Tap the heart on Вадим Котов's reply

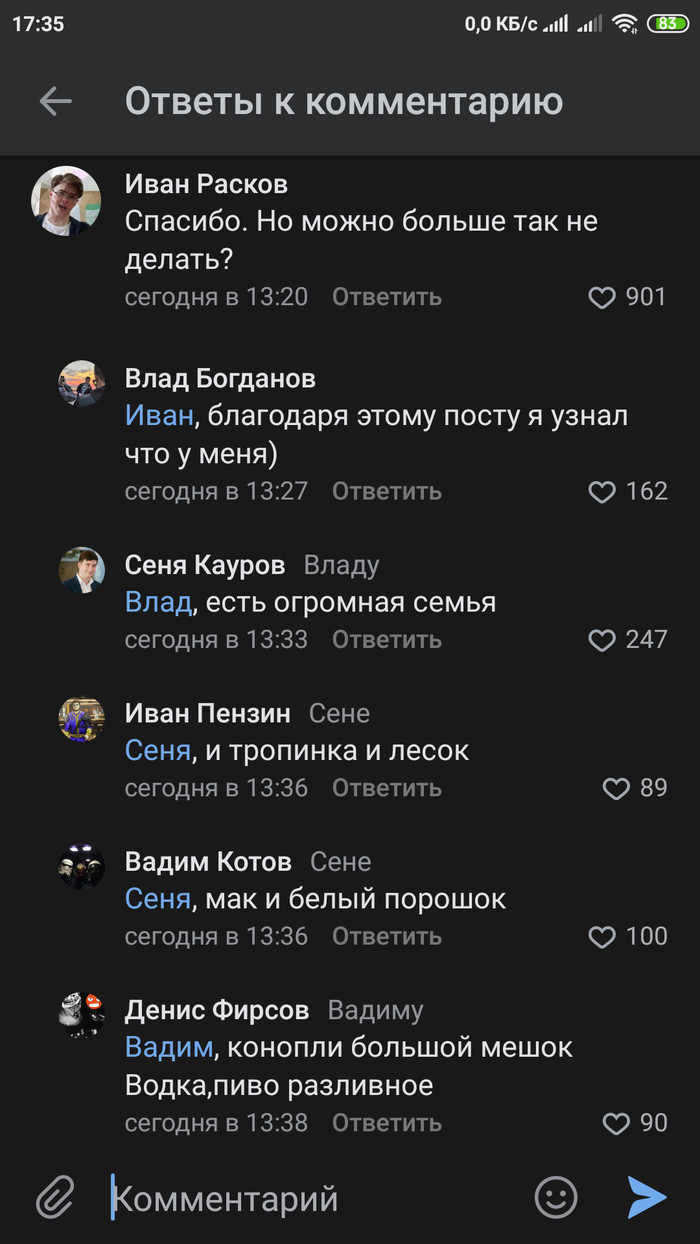601,937
